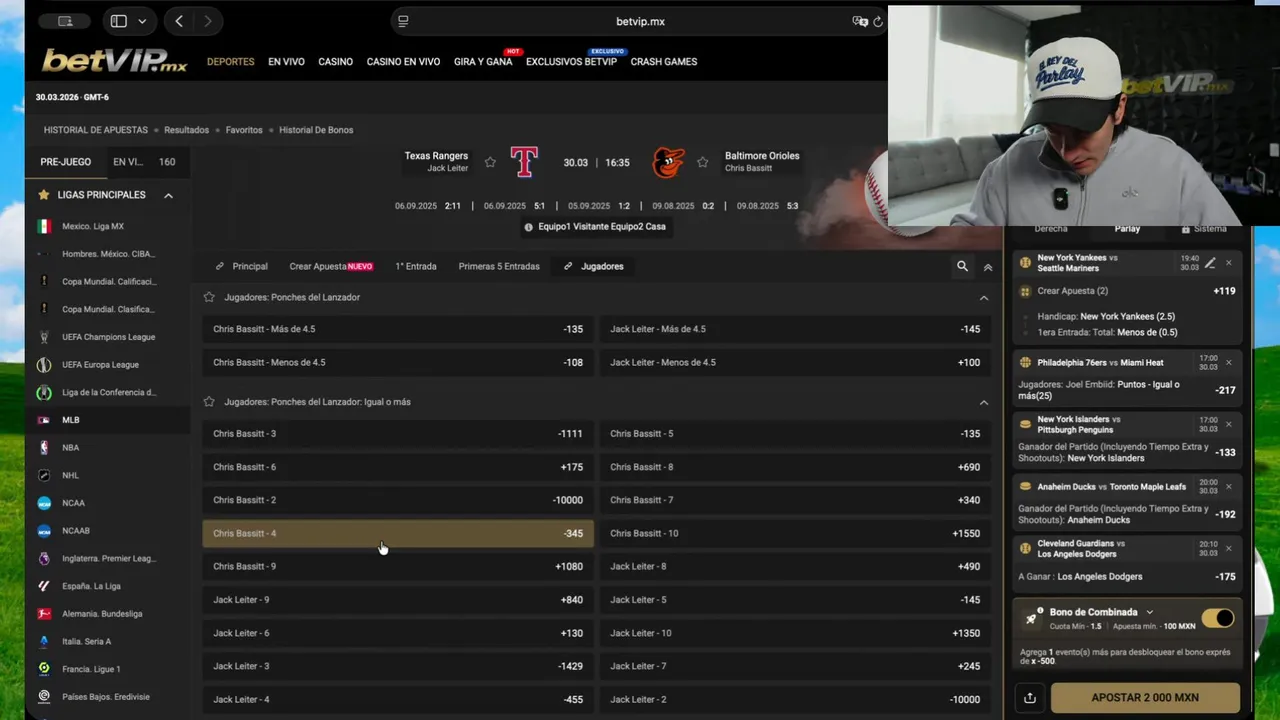Select the Sistema bet slip tab
The height and width of the screenshot is (720, 1280).
(1204, 229)
